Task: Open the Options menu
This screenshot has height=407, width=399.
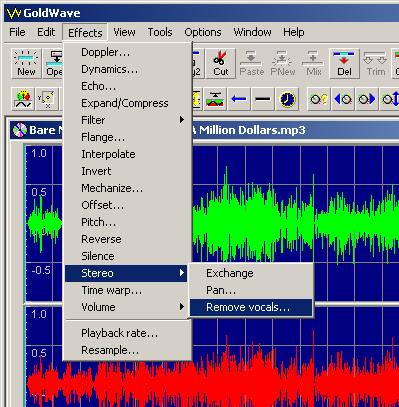Action: coord(203,32)
